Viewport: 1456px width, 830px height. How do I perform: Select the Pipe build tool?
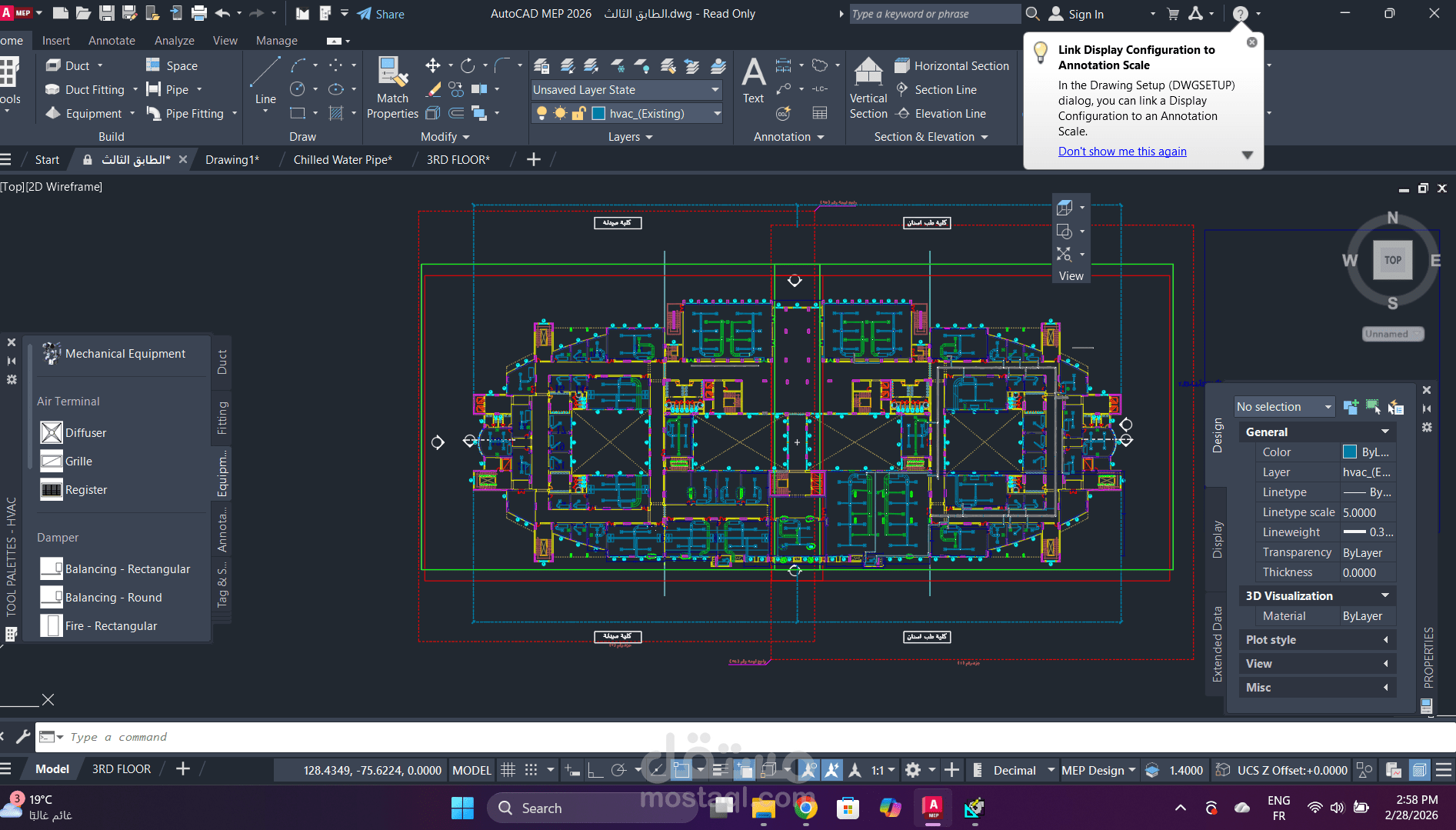(x=168, y=89)
